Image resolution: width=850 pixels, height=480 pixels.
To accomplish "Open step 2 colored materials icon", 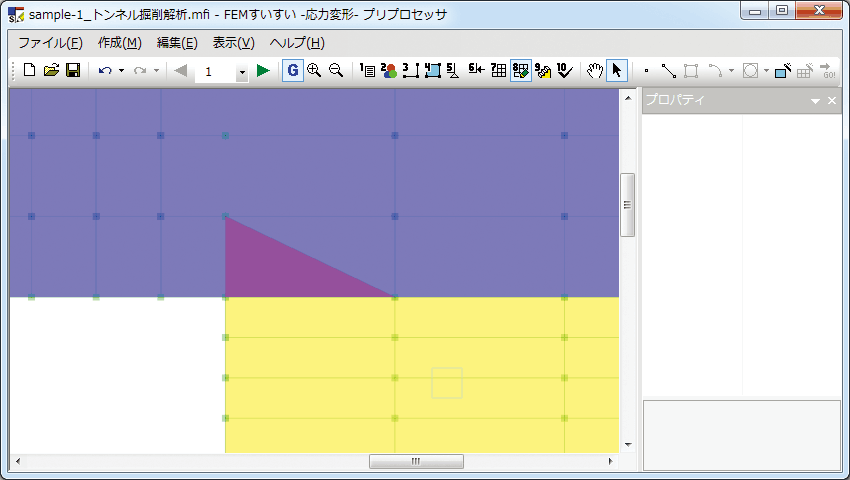I will point(389,71).
